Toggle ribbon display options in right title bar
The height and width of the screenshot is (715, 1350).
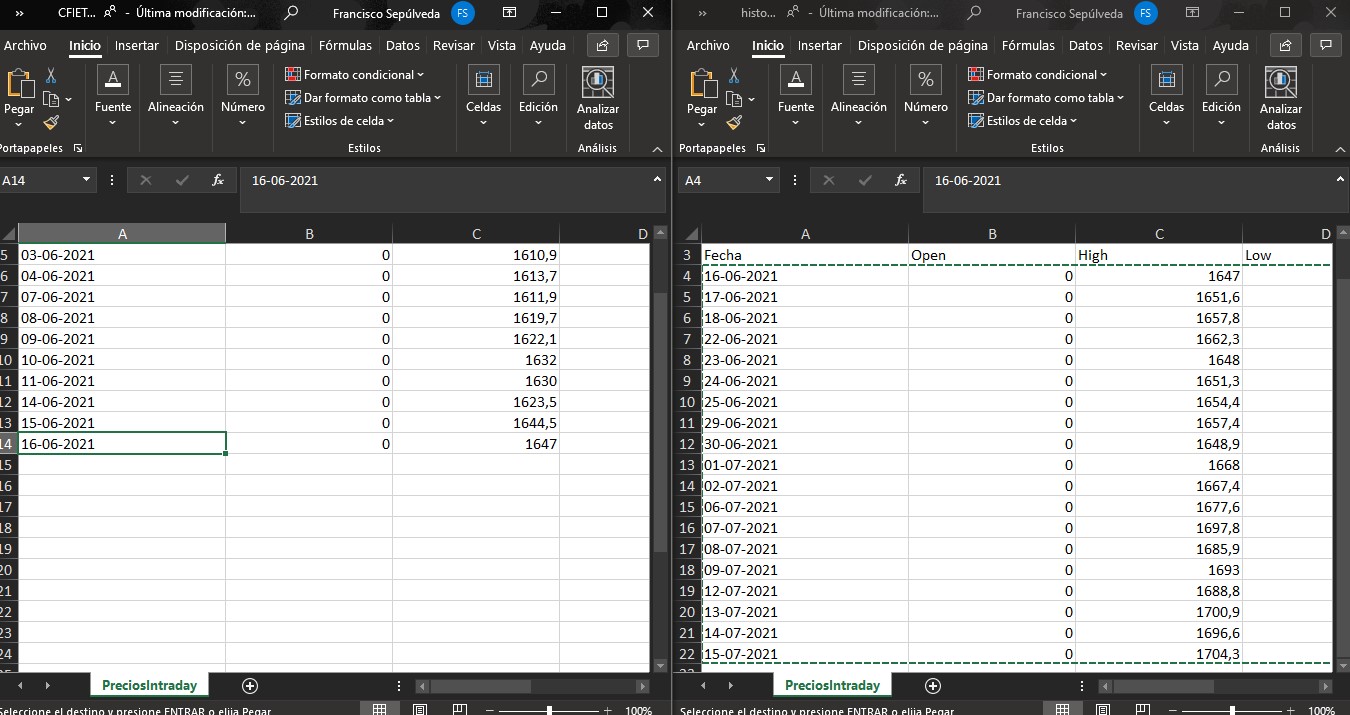pyautogui.click(x=1193, y=13)
